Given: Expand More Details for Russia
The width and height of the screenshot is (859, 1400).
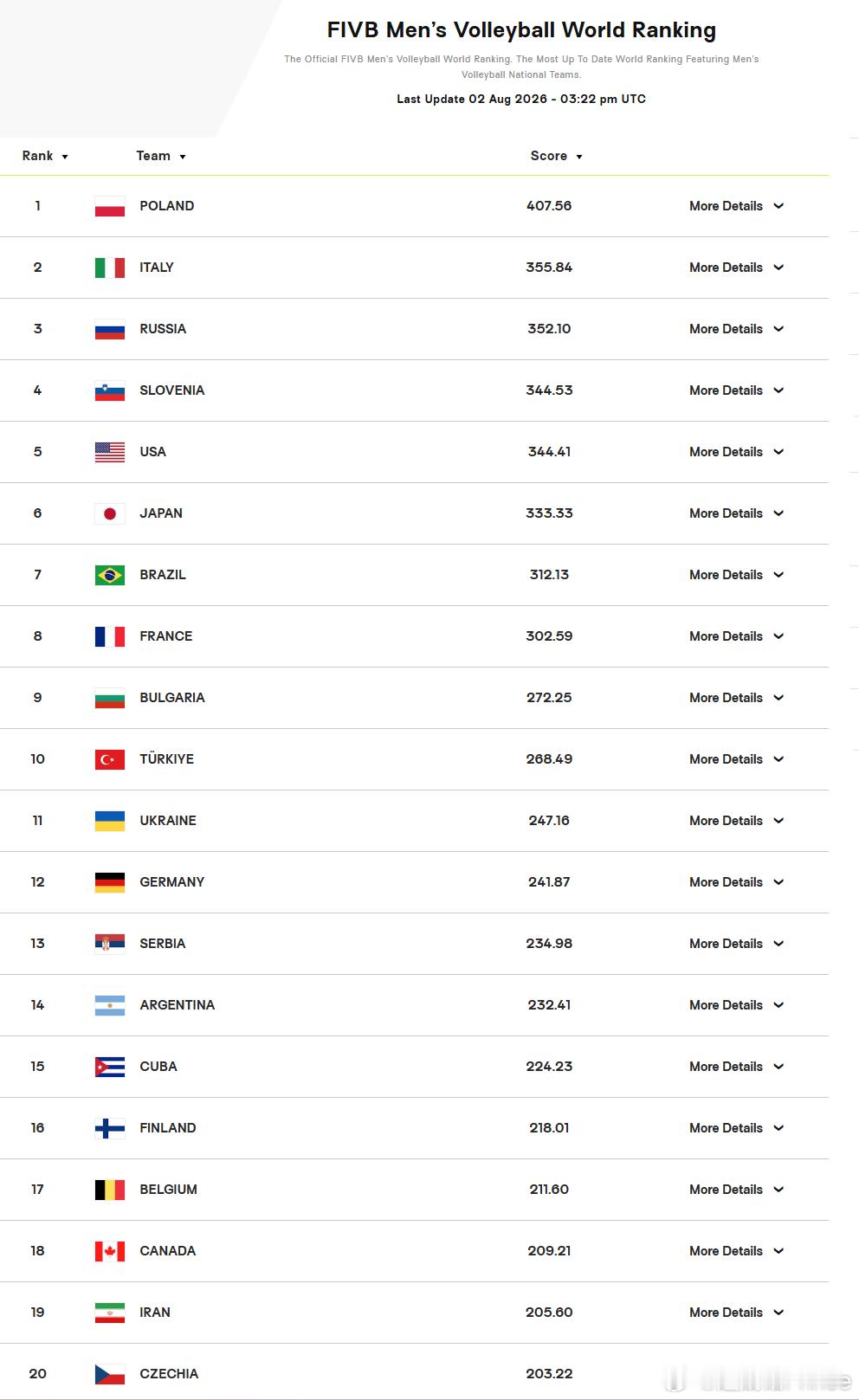Looking at the screenshot, I should click(x=736, y=329).
